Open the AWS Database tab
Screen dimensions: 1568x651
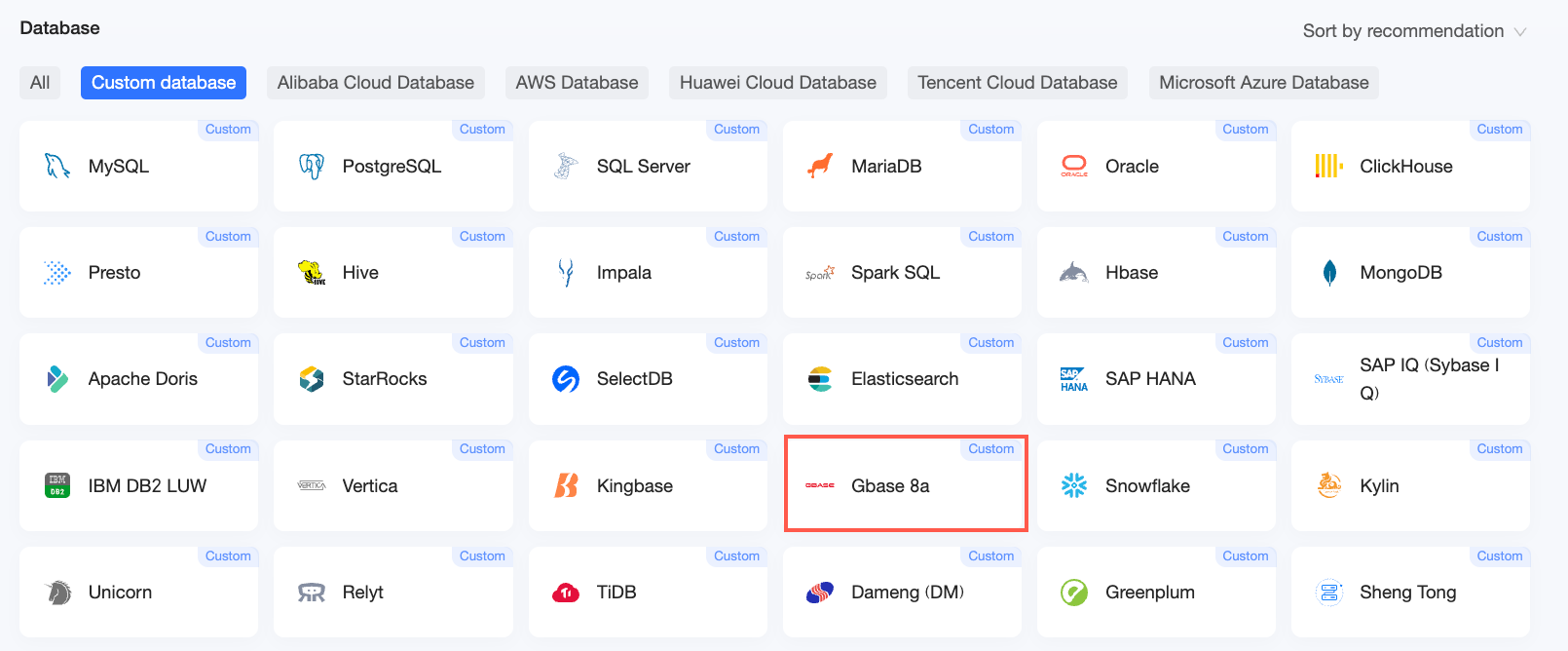click(x=578, y=83)
